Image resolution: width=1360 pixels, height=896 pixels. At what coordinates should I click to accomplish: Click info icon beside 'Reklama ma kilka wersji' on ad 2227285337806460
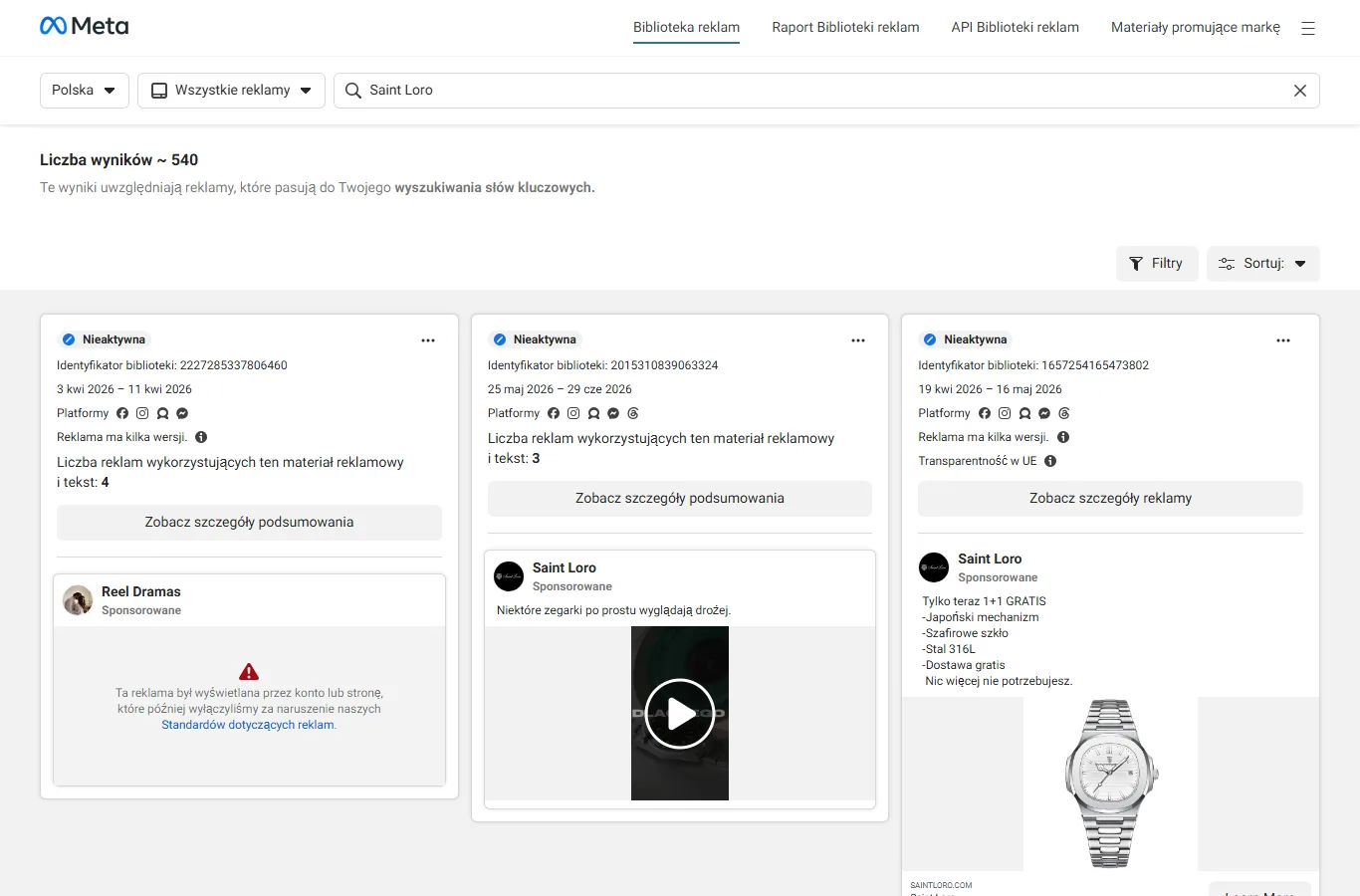click(x=201, y=437)
